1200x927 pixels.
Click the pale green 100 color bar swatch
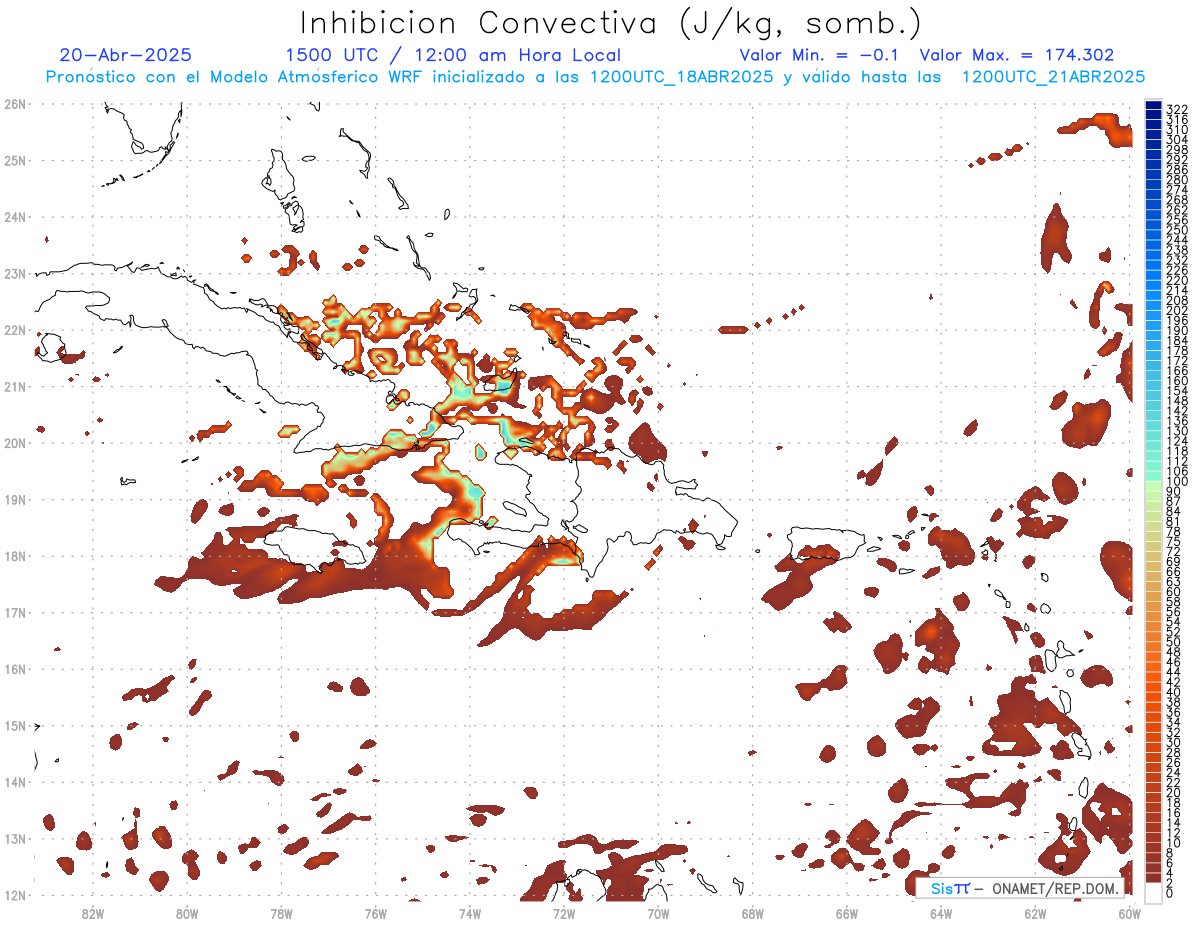coord(1153,485)
